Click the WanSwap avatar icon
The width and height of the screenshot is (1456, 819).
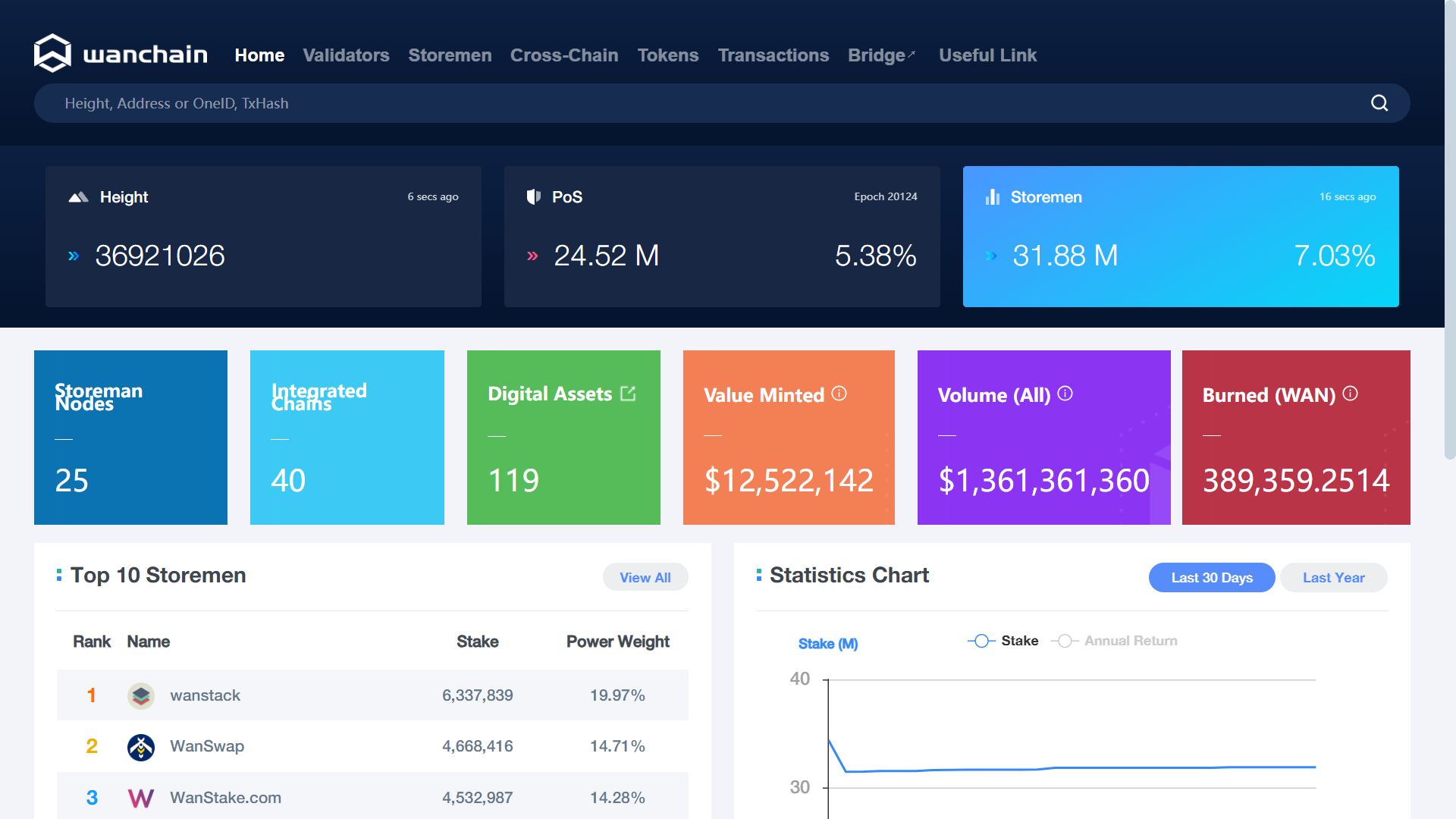coord(141,747)
